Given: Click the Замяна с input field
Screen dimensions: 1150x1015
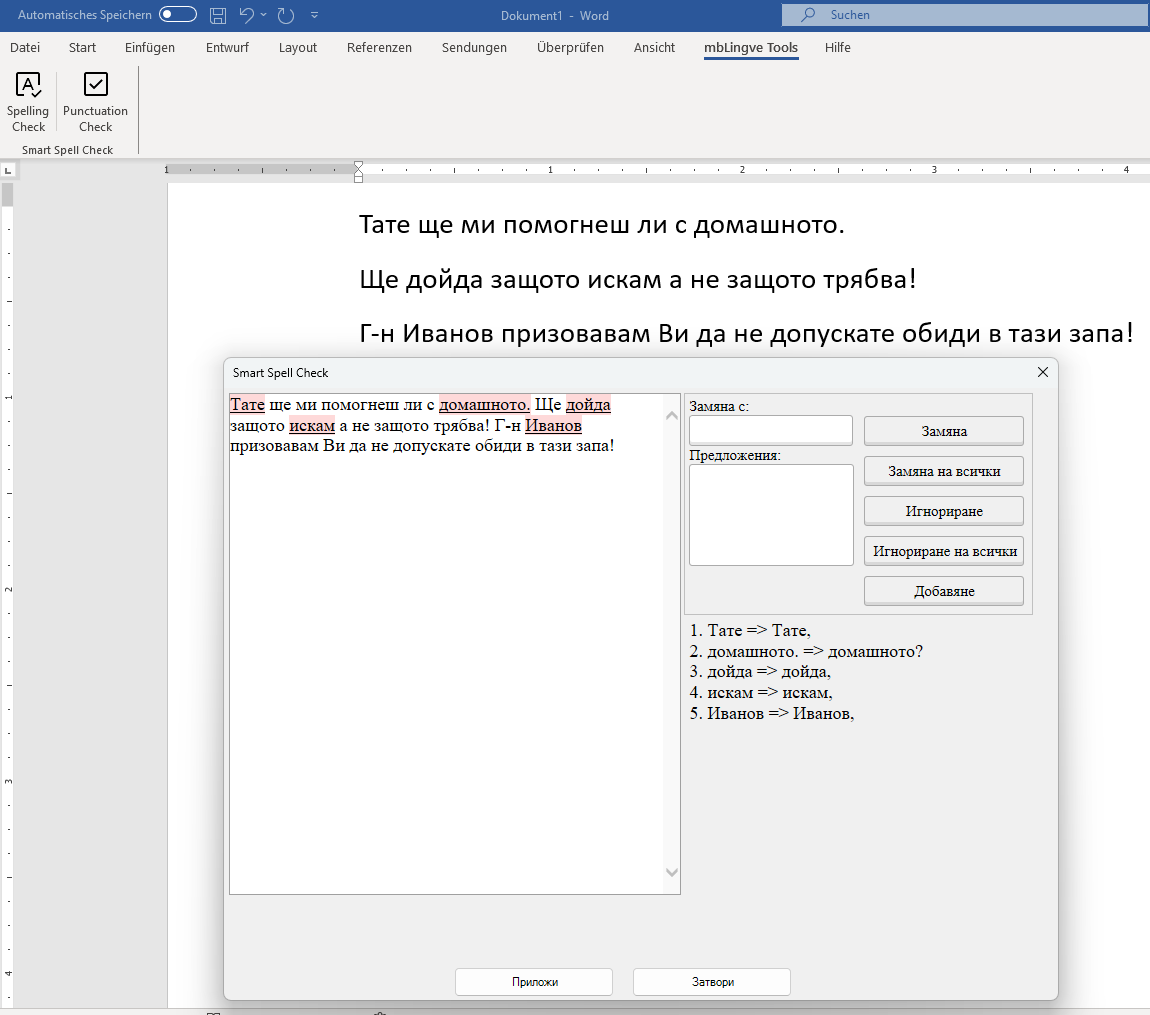Looking at the screenshot, I should (771, 430).
